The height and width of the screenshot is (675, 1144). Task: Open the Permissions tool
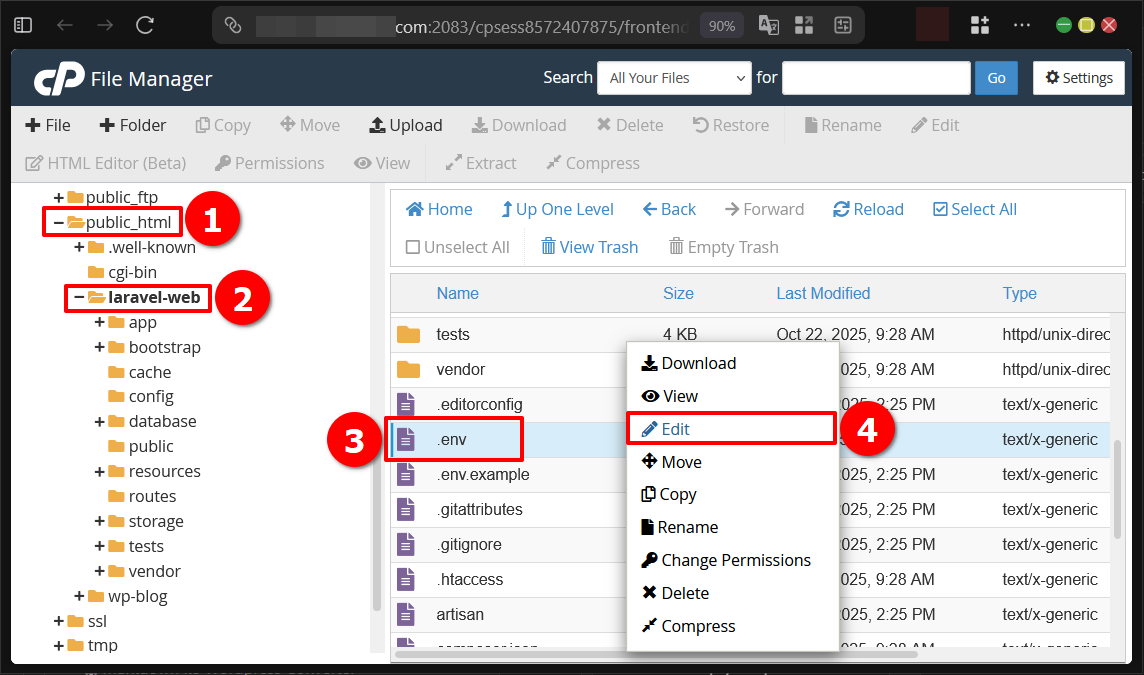(269, 162)
